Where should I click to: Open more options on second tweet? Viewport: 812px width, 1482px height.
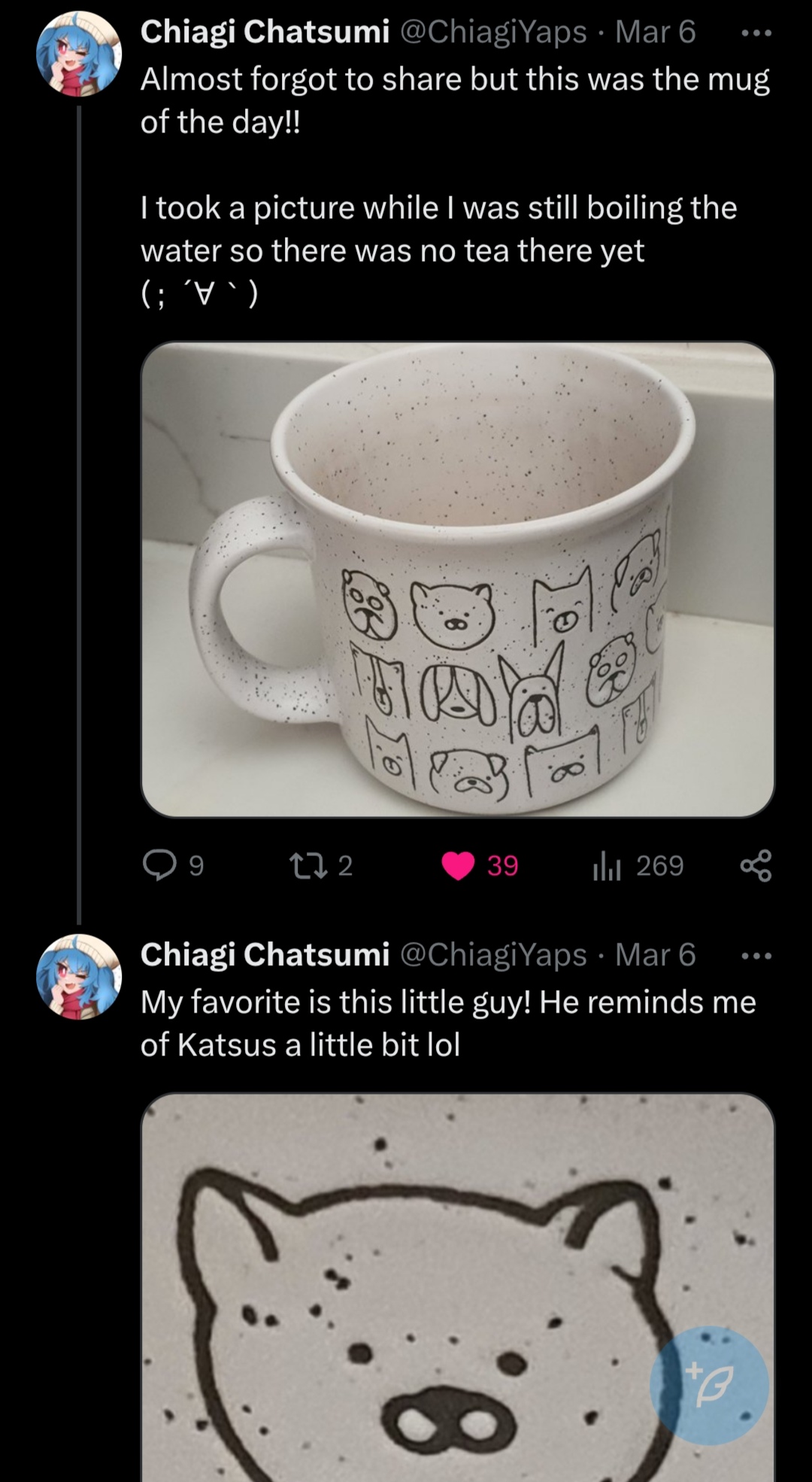tap(756, 956)
